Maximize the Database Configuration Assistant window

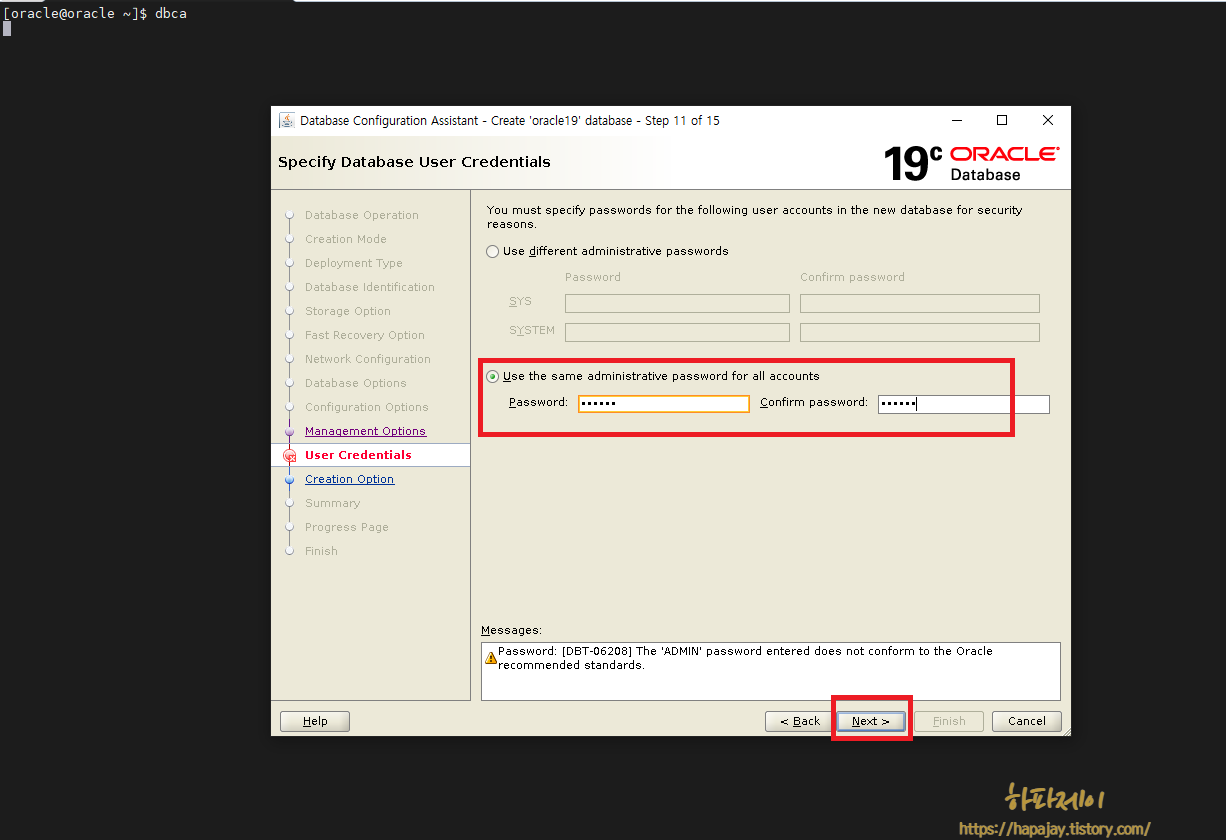[1002, 120]
